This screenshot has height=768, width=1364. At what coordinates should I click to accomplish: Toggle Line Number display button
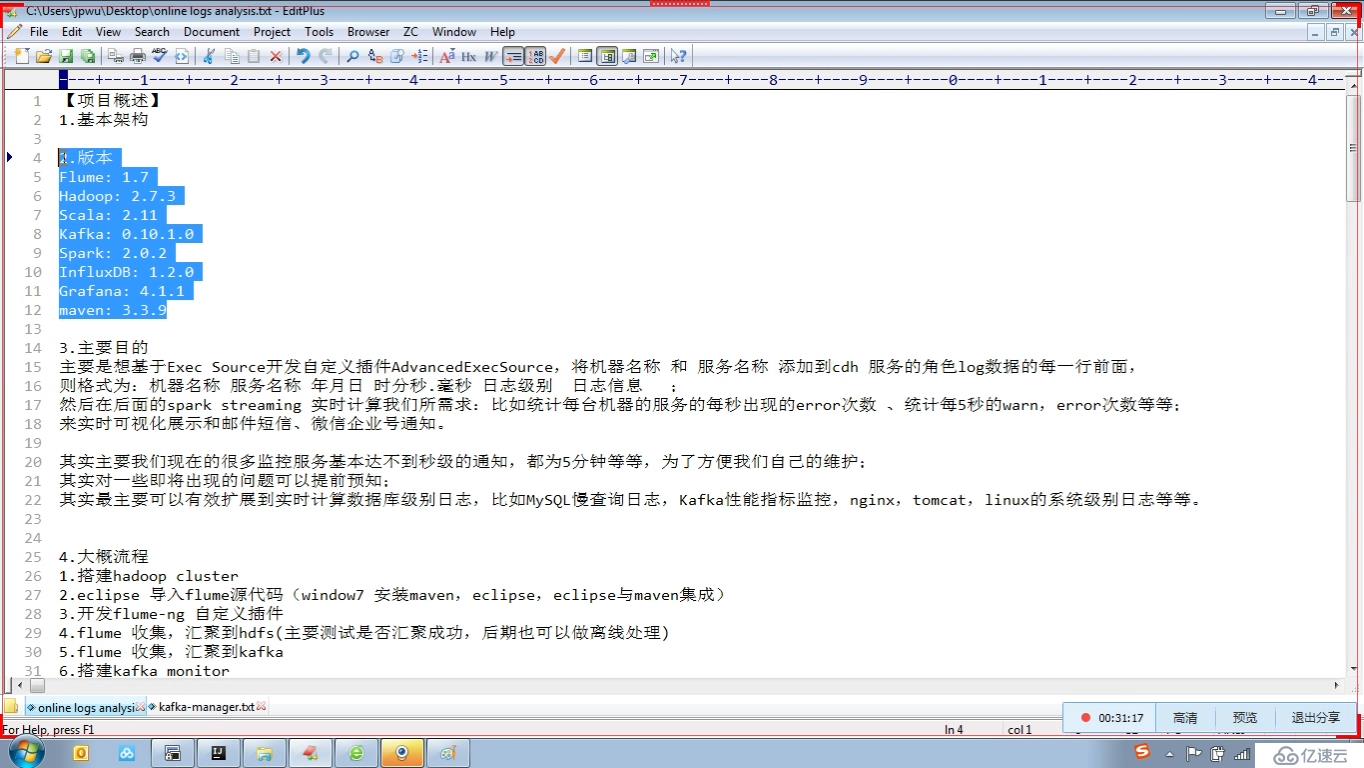(x=536, y=56)
